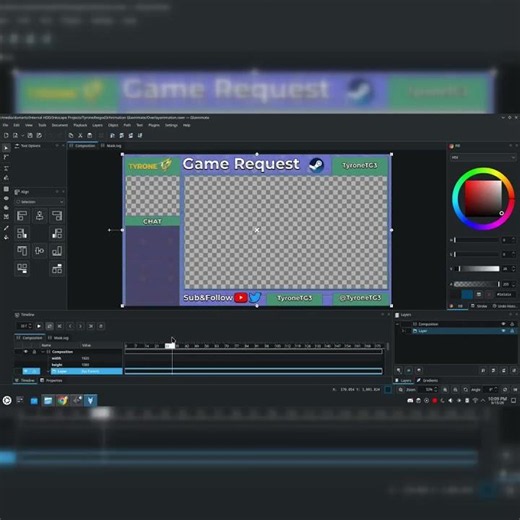
Task: Click the reset rotation icon beside Angle
Action: click(x=505, y=390)
